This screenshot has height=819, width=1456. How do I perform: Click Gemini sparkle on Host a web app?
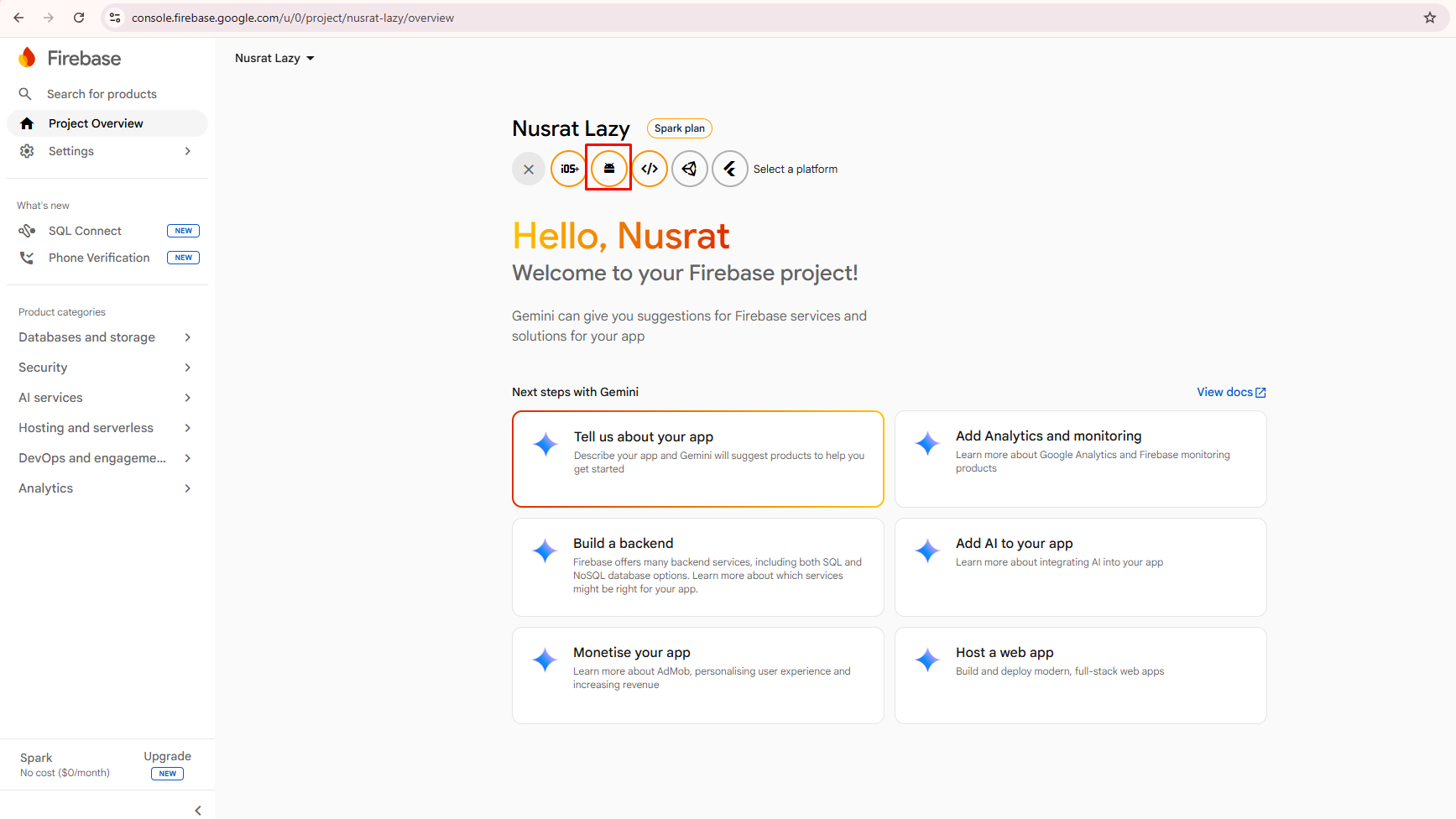(x=927, y=660)
